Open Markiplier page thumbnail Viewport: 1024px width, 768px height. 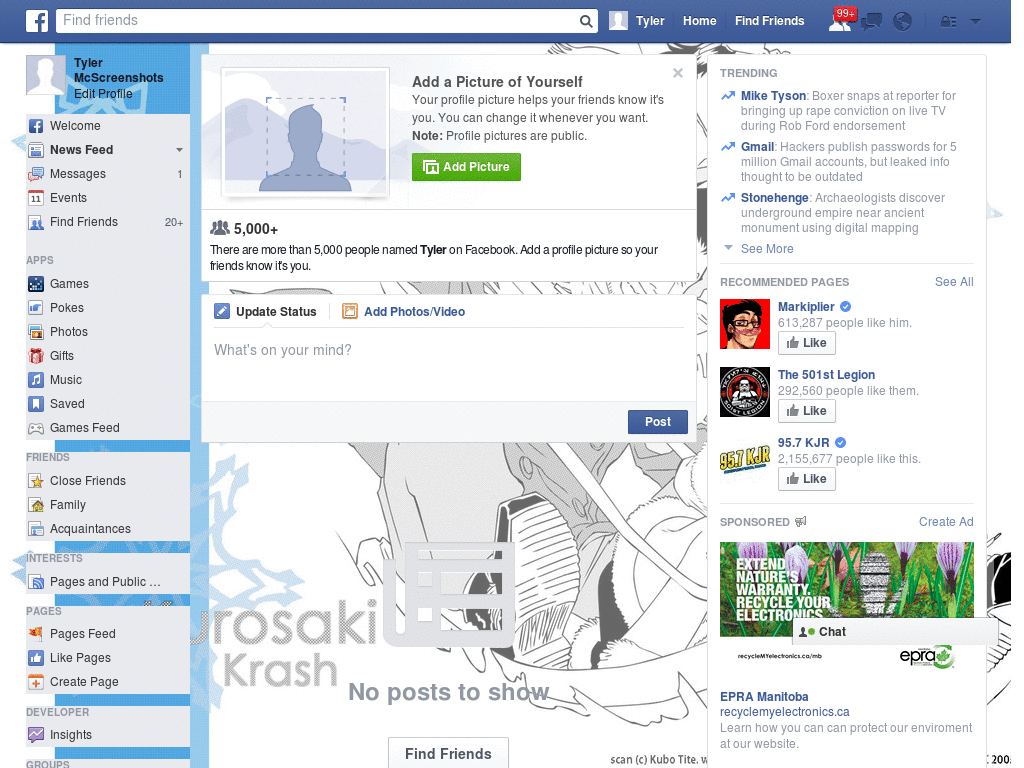[x=745, y=324]
